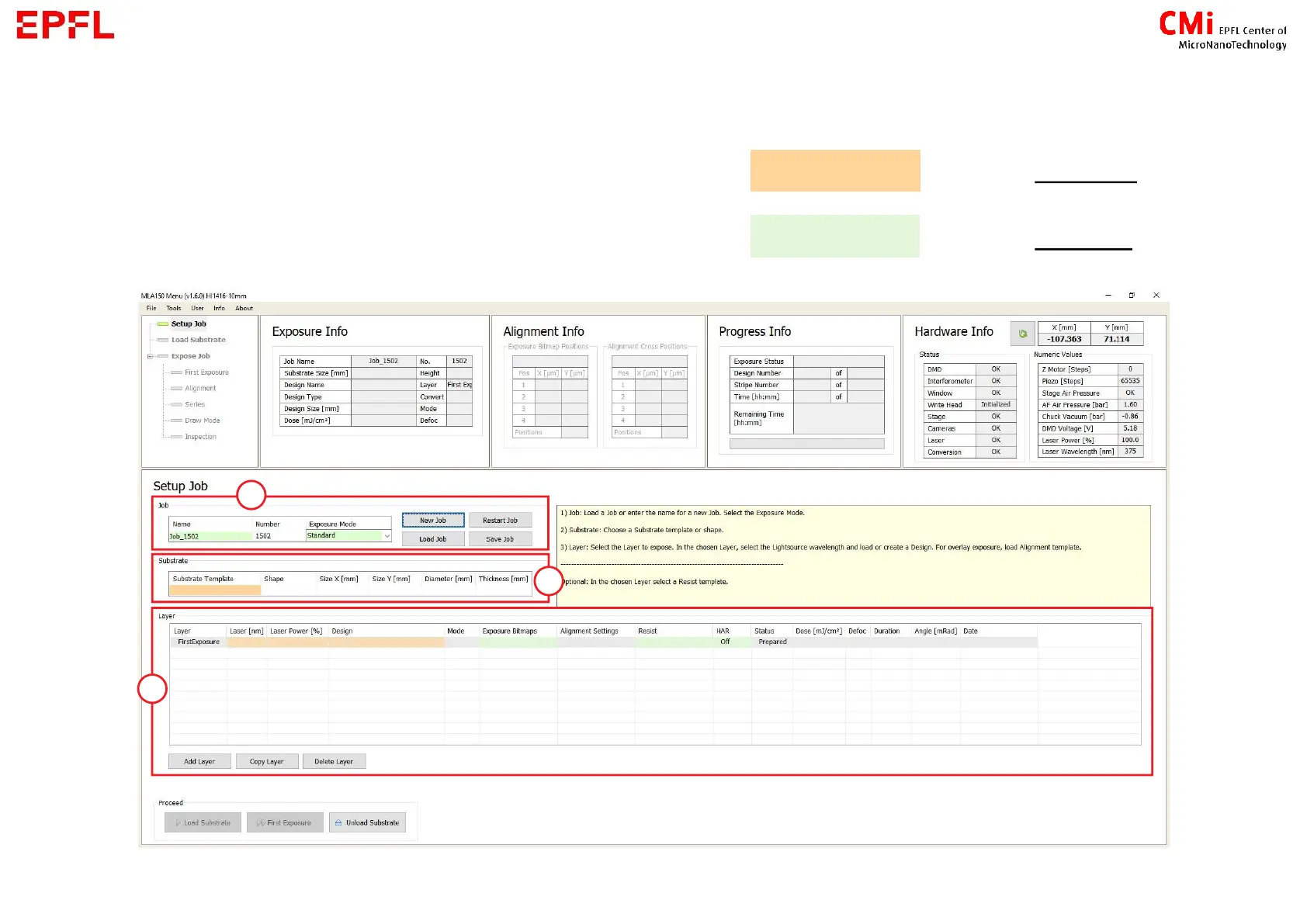Open the Tools menu
This screenshot has height=924, width=1307.
tap(173, 308)
